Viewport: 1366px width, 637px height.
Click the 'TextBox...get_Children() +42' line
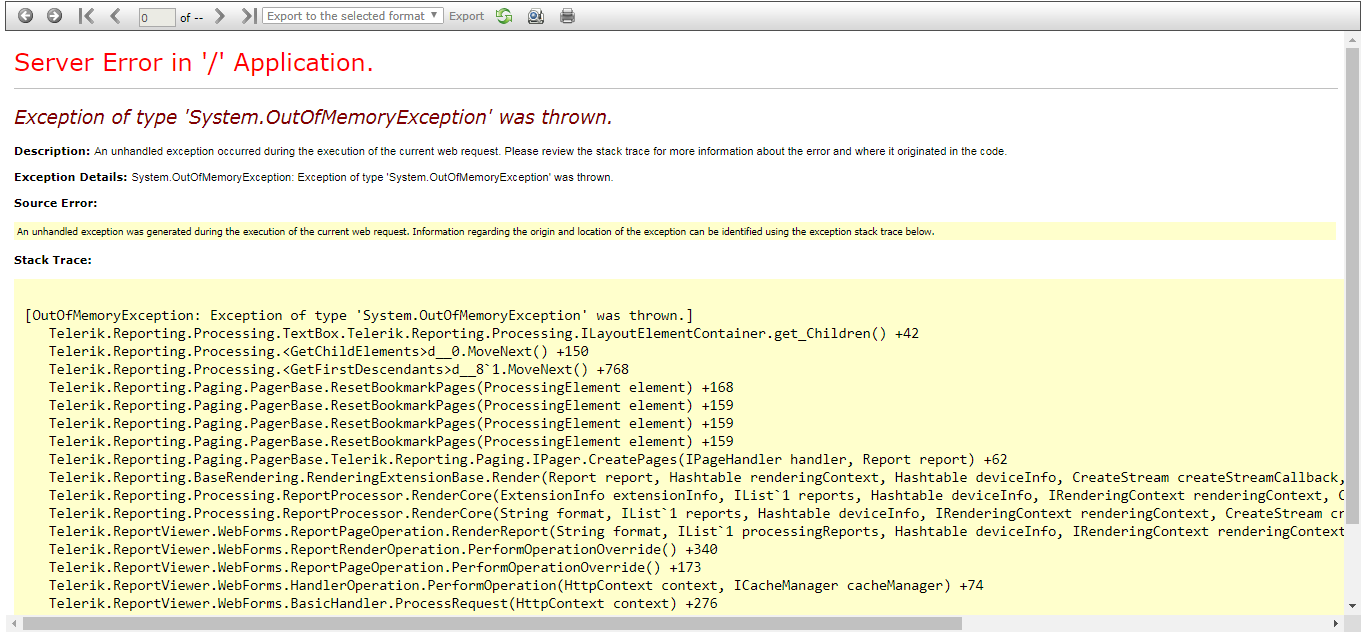[x=484, y=333]
